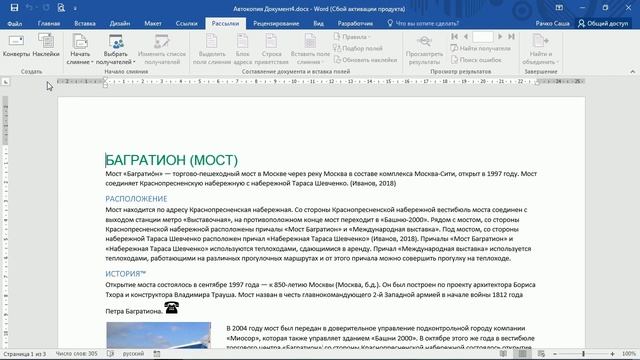Click the ИСТОРИЯ heading
640x360 pixels.
[x=125, y=274]
